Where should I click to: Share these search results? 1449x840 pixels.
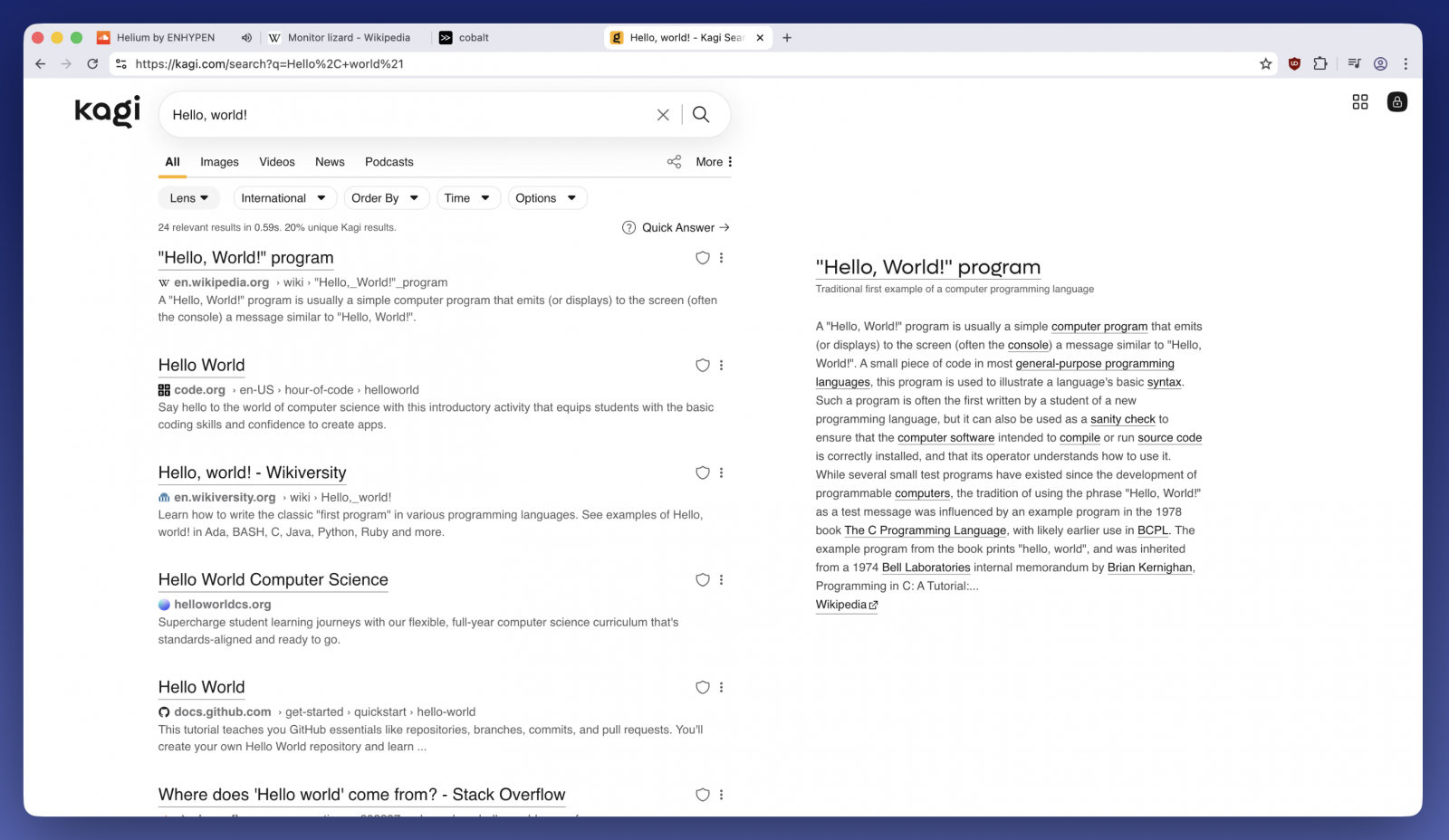point(674,162)
